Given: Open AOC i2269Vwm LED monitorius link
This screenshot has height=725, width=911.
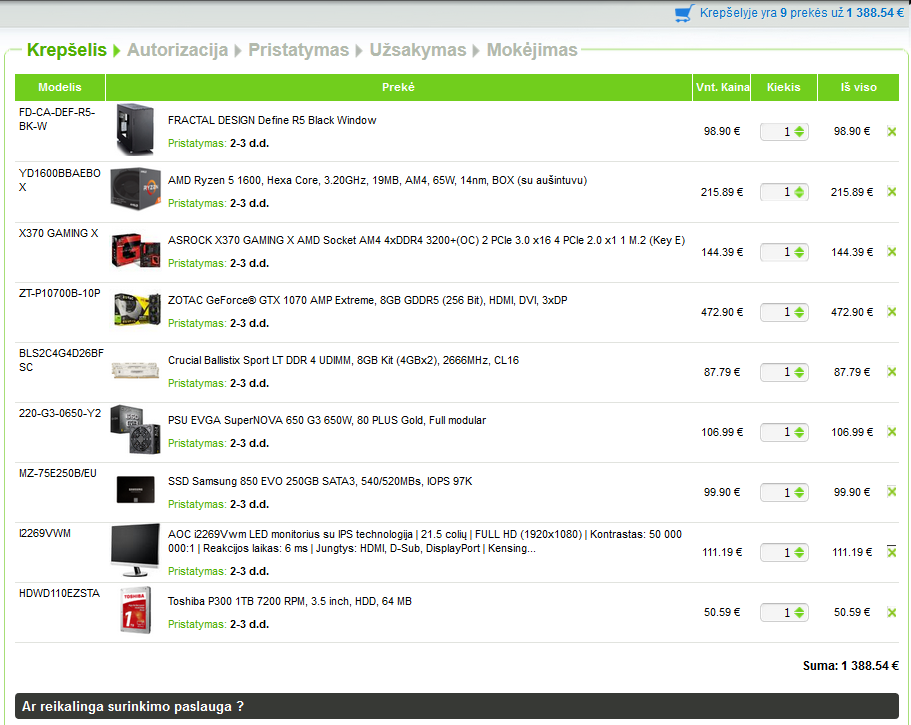Looking at the screenshot, I should coord(425,541).
